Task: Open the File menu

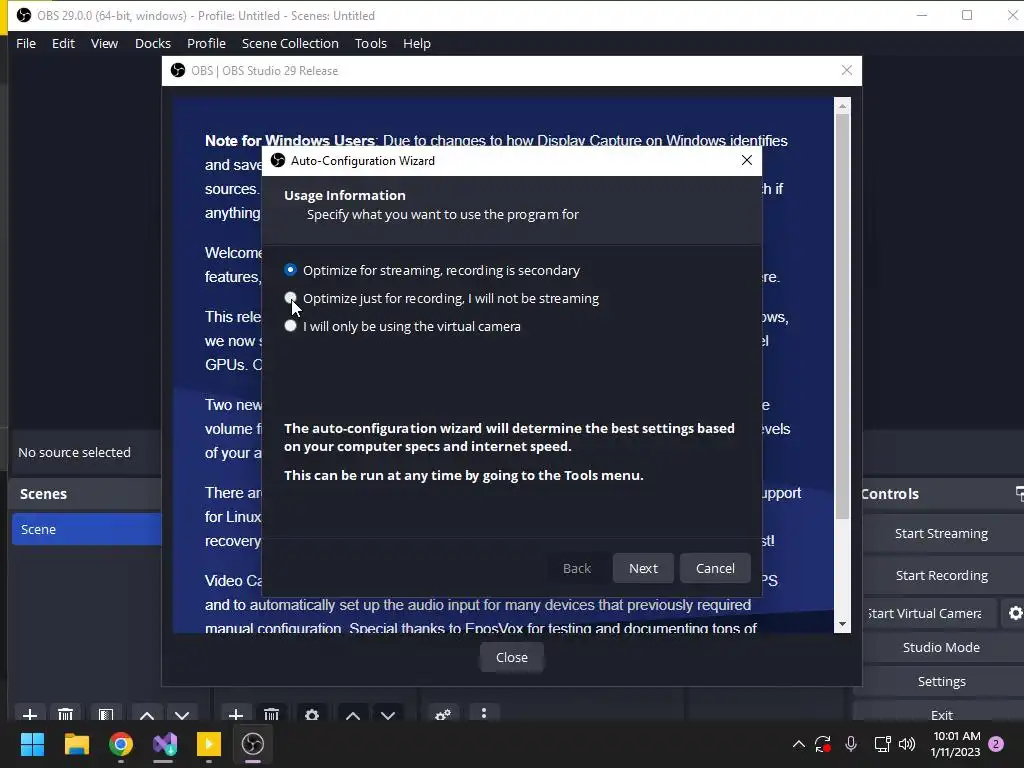Action: [26, 43]
